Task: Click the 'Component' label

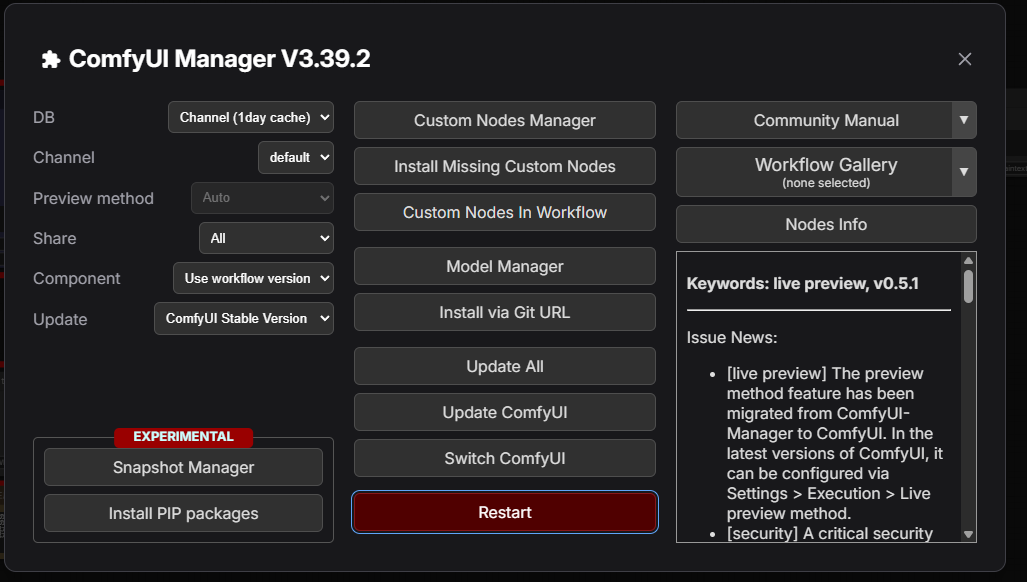Action: coord(77,278)
